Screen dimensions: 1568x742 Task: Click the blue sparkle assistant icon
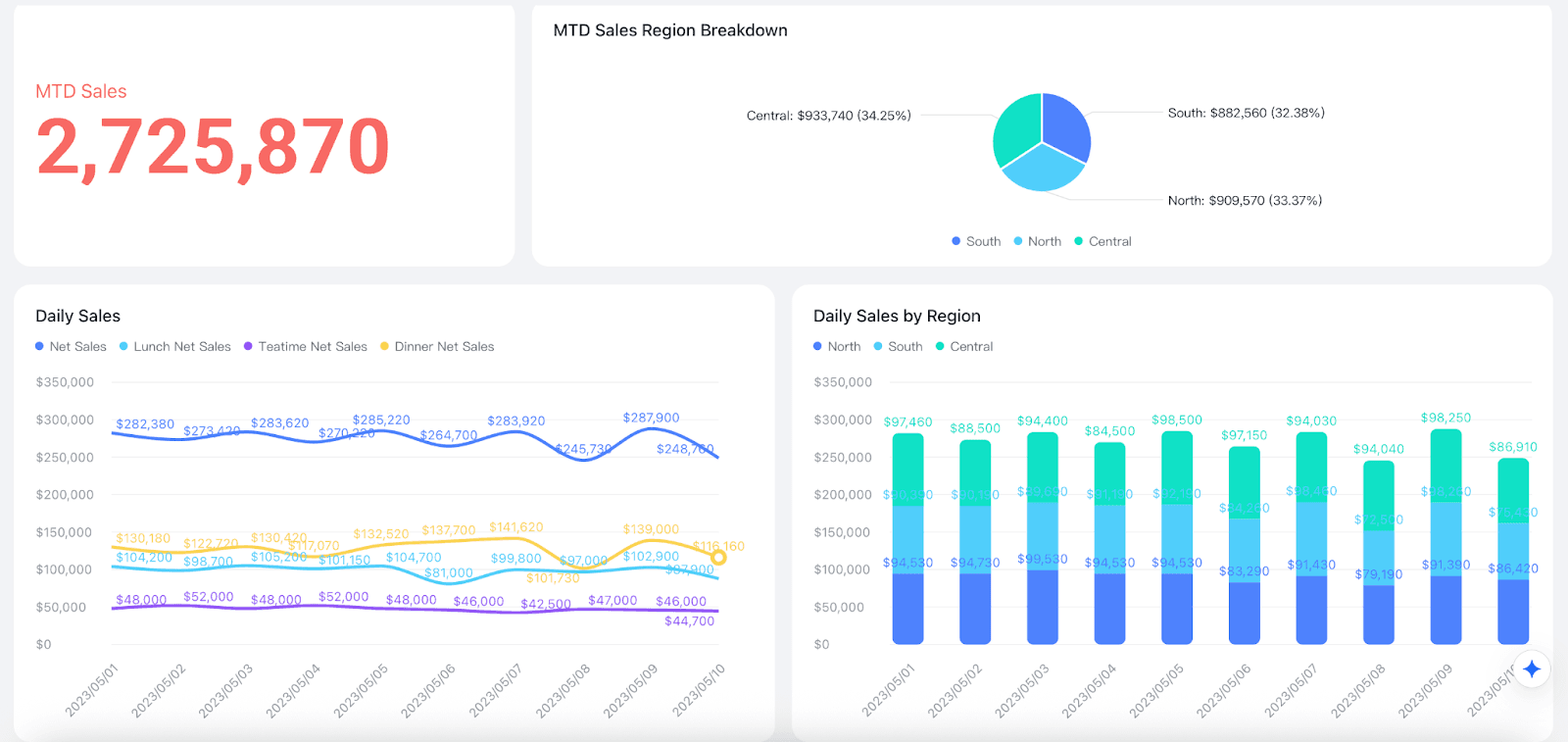(x=1532, y=669)
